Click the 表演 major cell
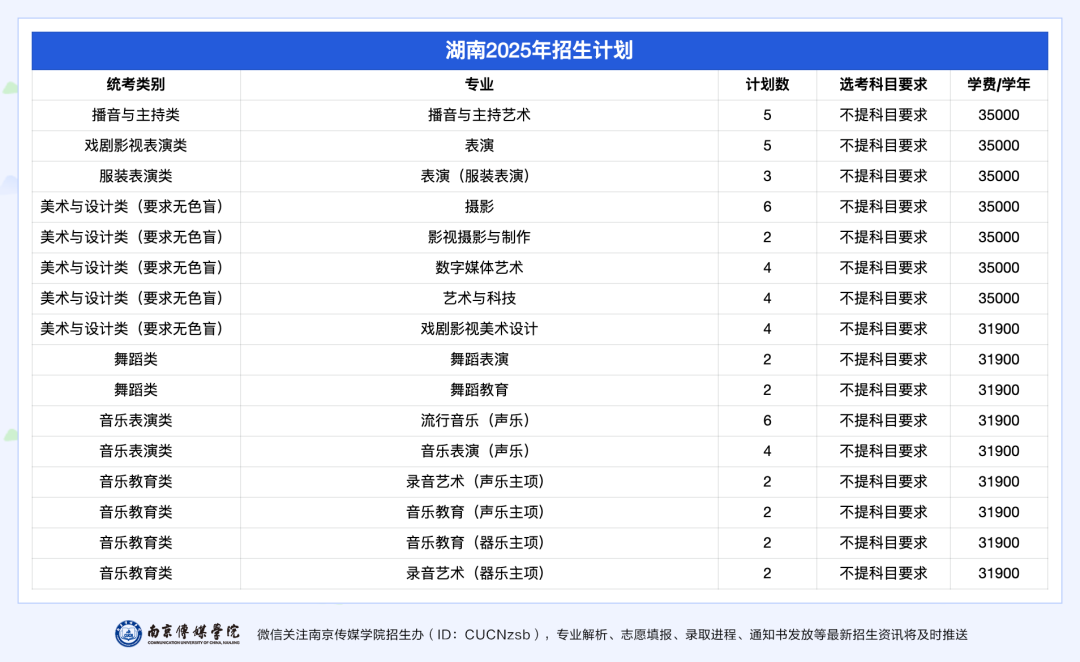The width and height of the screenshot is (1080, 662). click(x=479, y=145)
